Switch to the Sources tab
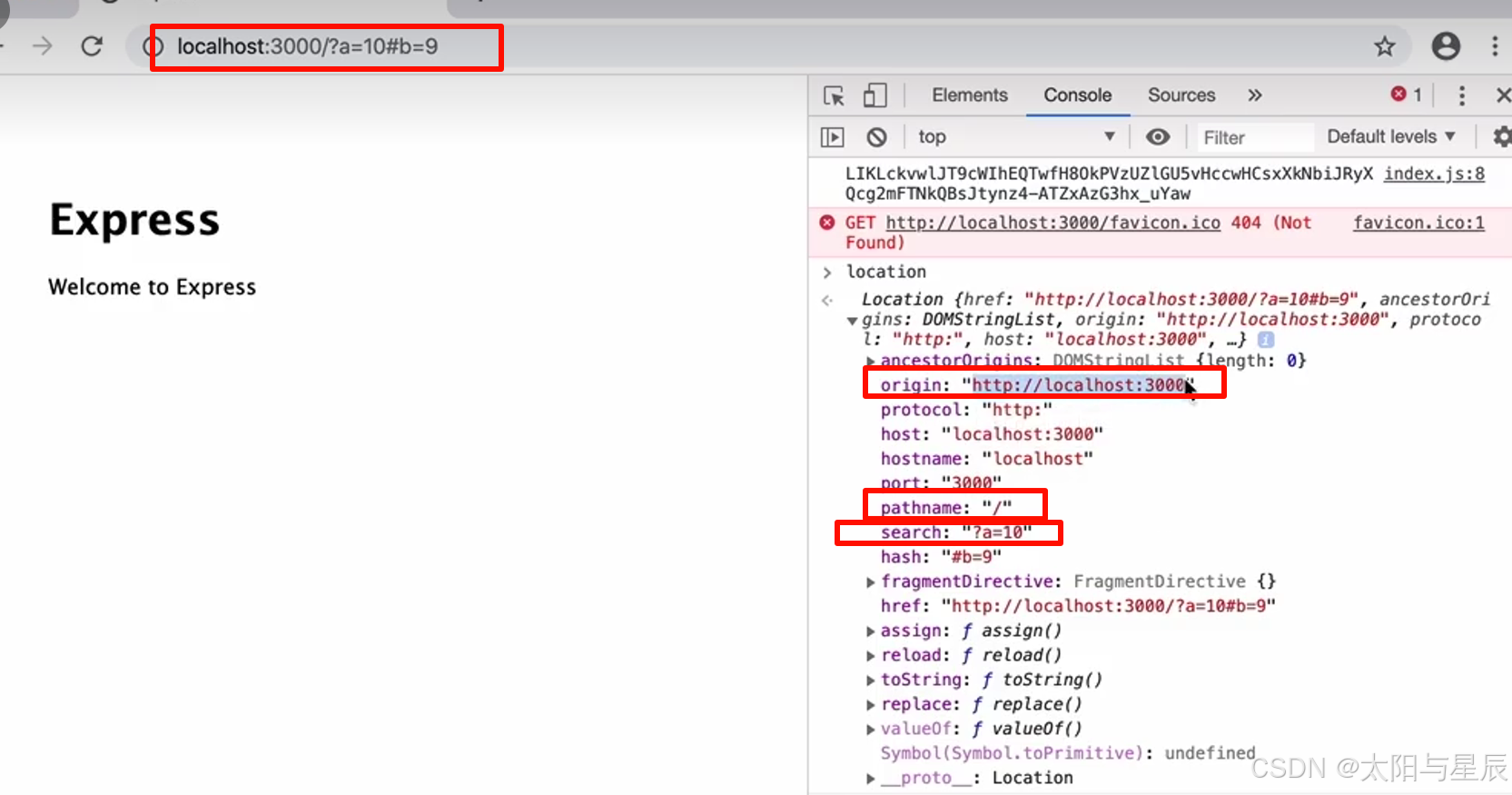The image size is (1512, 795). 1181,95
